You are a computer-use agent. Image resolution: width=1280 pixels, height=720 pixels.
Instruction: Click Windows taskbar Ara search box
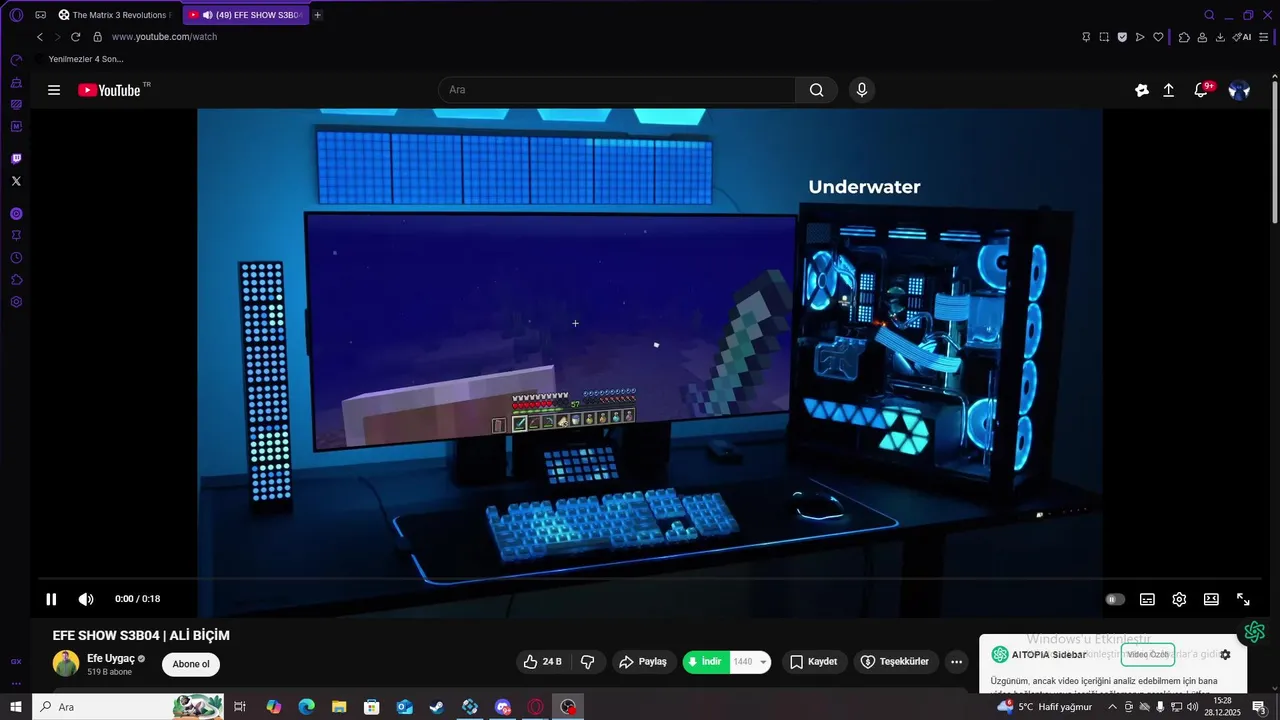(x=130, y=707)
